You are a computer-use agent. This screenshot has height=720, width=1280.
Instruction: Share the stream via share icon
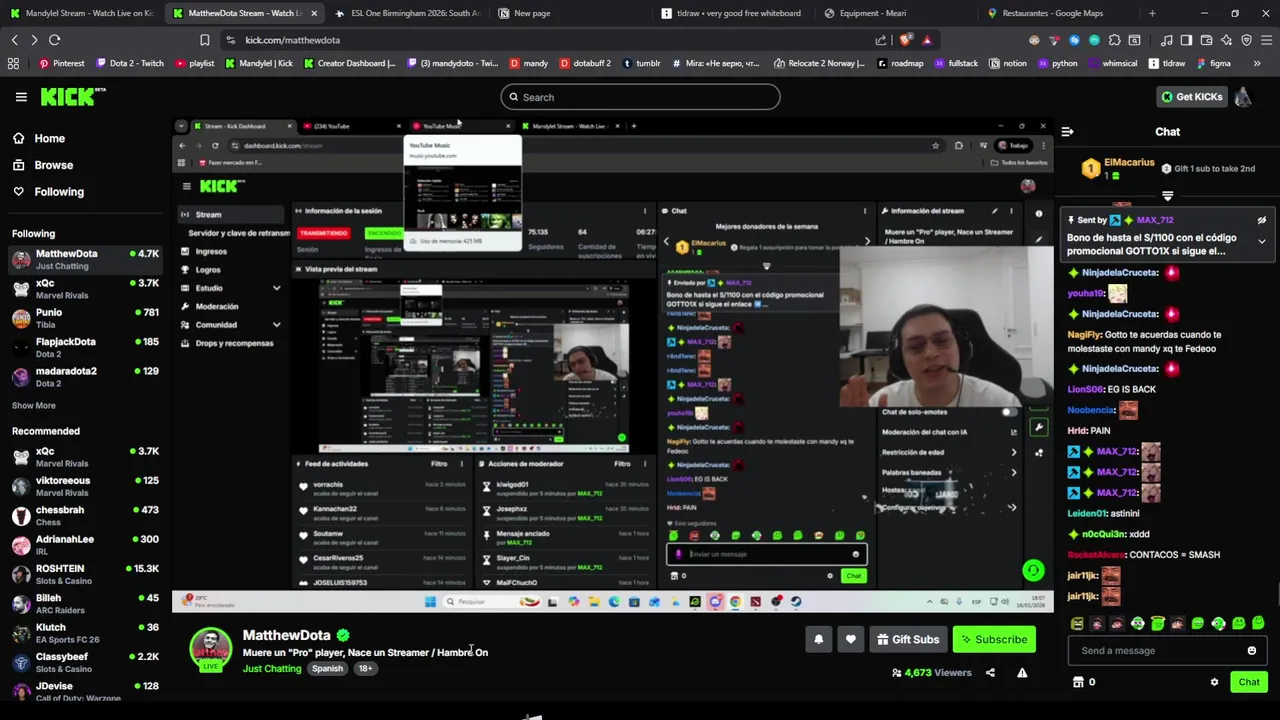[x=990, y=673]
